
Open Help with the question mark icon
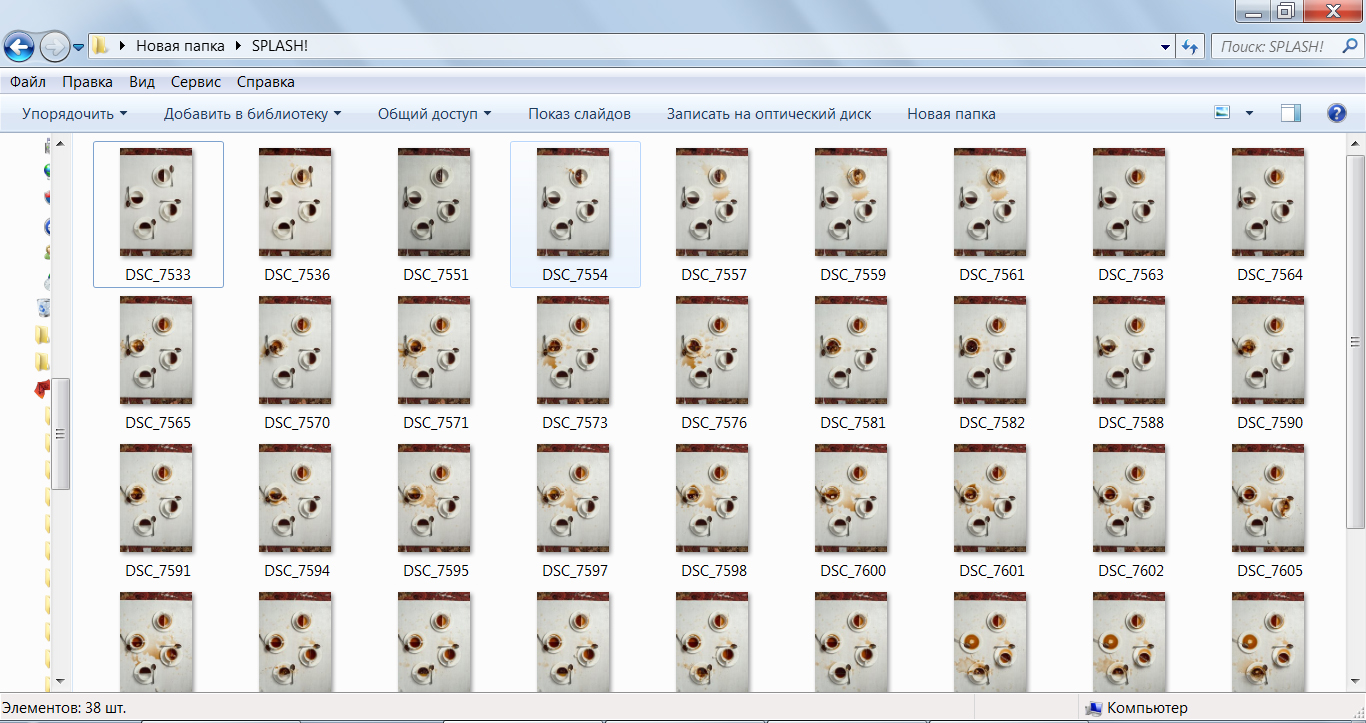[x=1336, y=113]
